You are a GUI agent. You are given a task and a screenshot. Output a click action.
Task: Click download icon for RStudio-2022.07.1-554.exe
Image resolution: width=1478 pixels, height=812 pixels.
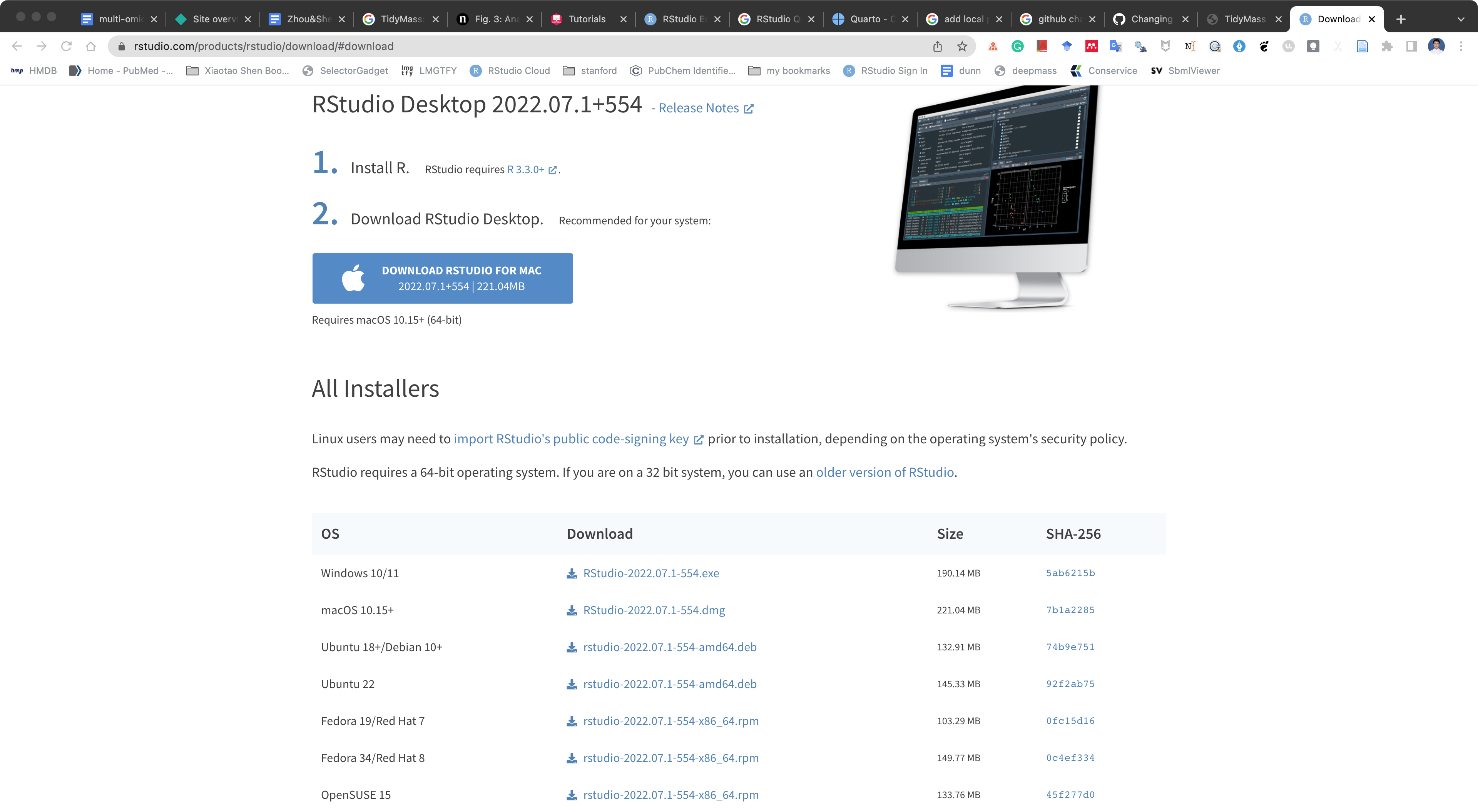(572, 573)
